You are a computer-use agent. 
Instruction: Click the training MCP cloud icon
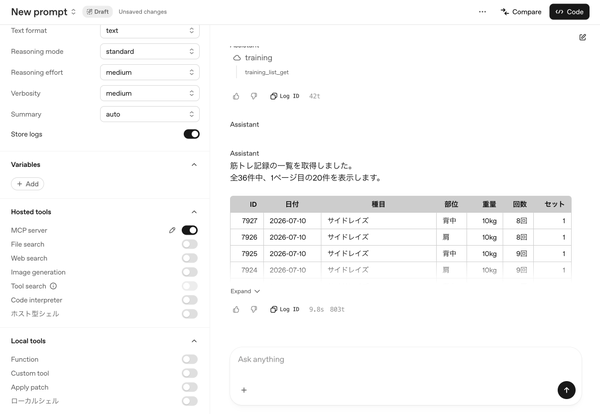[x=237, y=58]
